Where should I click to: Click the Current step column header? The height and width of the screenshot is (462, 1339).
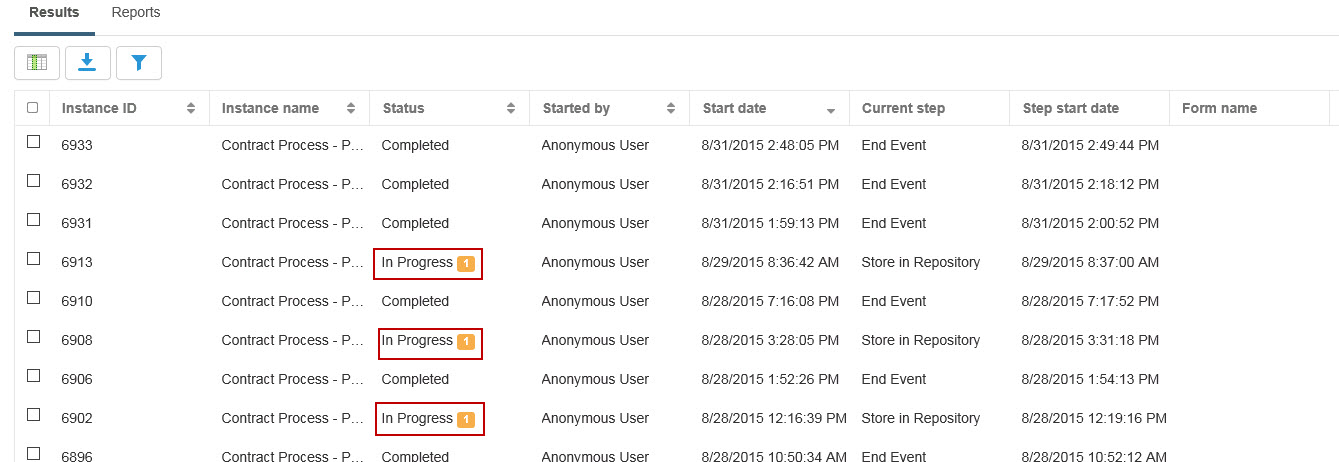903,108
